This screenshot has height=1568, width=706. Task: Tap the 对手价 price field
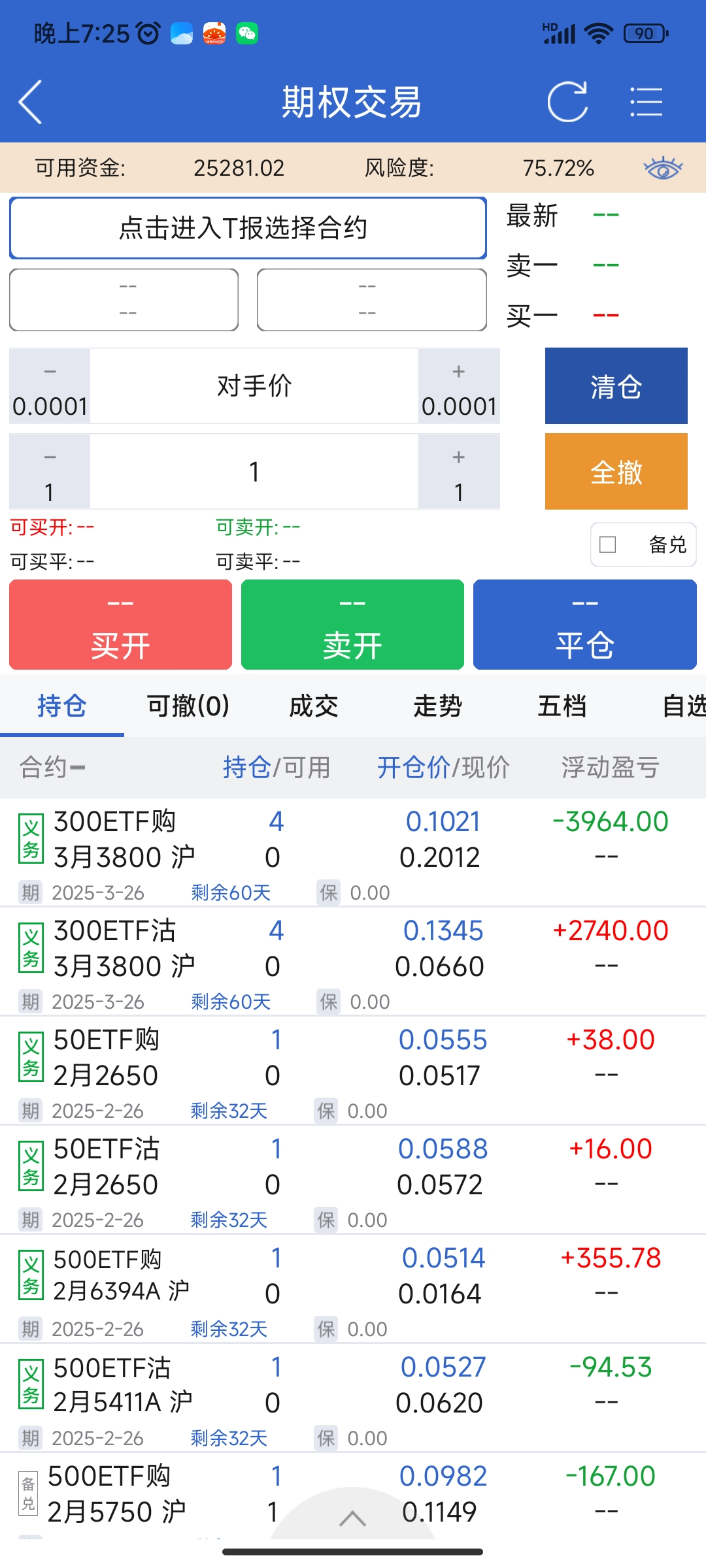(x=254, y=386)
